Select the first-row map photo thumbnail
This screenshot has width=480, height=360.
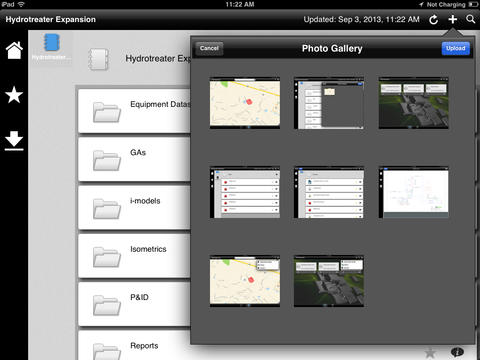click(245, 103)
